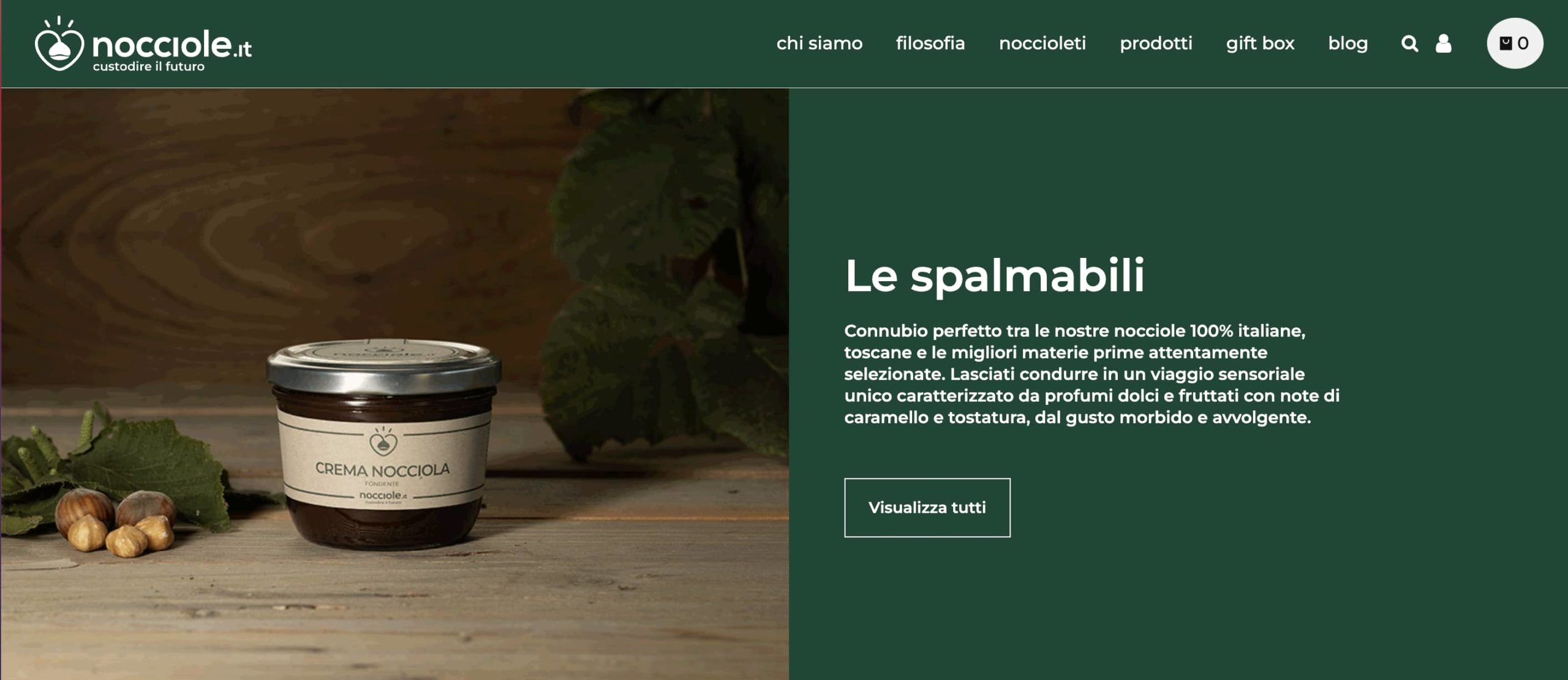Go to the chi siamo page
Viewport: 1568px width, 680px height.
[820, 43]
